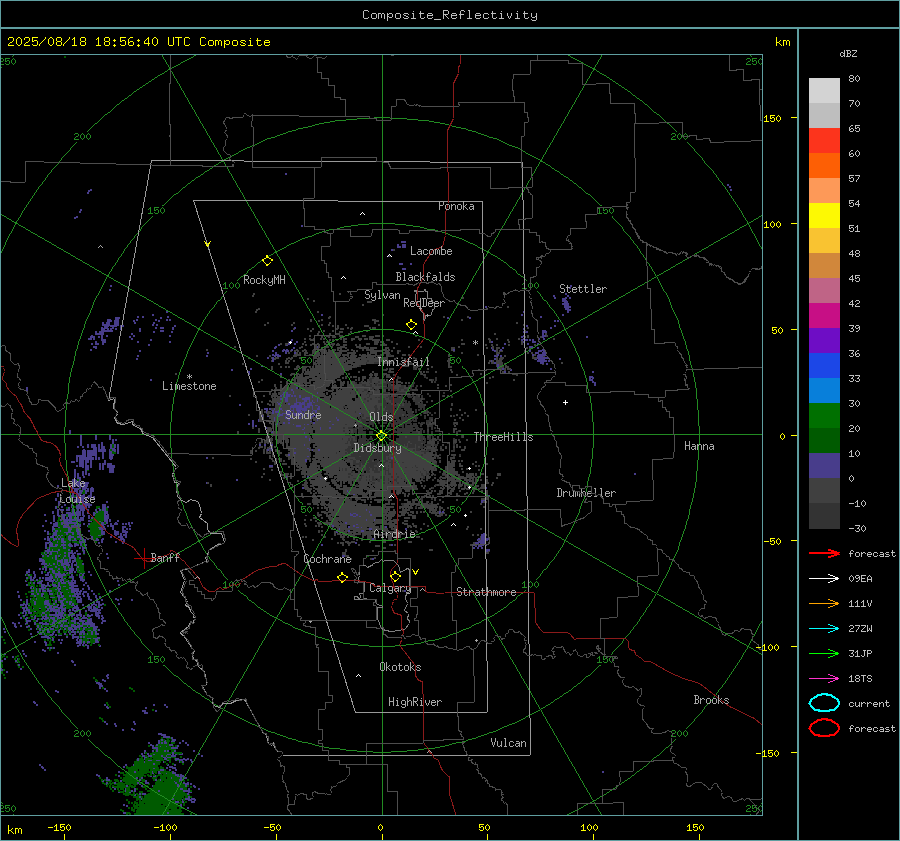Click the Blackfalds label
Image resolution: width=900 pixels, height=841 pixels.
tap(425, 277)
